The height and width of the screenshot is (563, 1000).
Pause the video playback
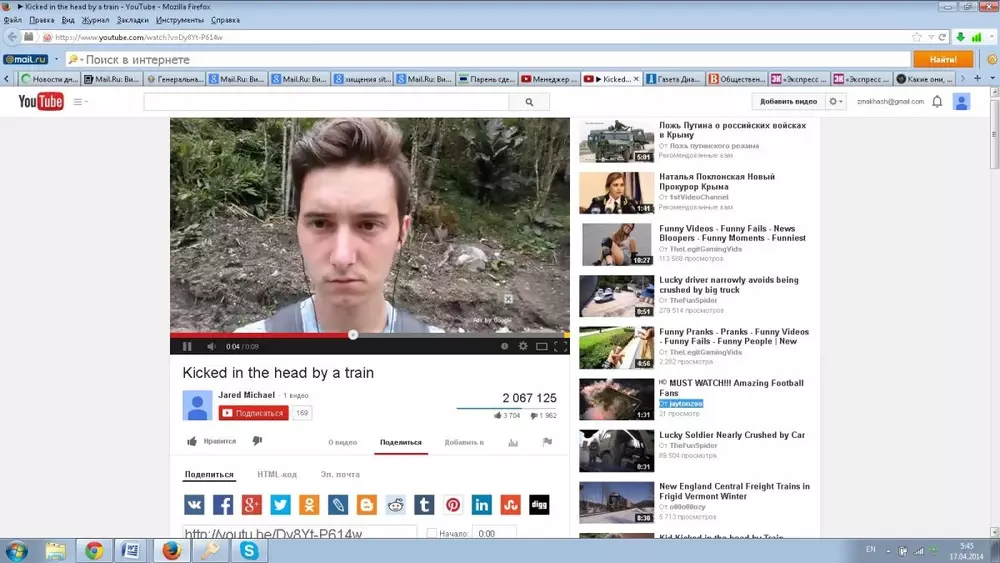187,347
